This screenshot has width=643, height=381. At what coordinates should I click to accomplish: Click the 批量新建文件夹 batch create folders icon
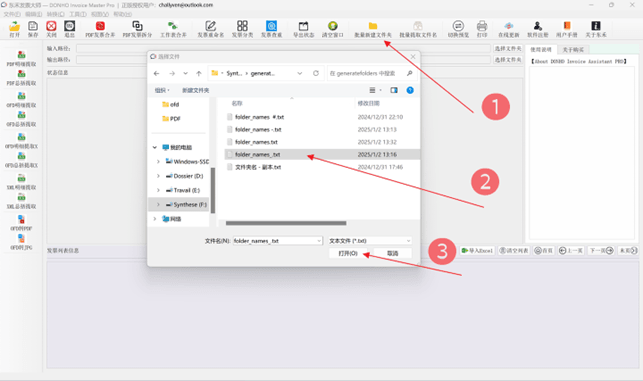point(373,26)
